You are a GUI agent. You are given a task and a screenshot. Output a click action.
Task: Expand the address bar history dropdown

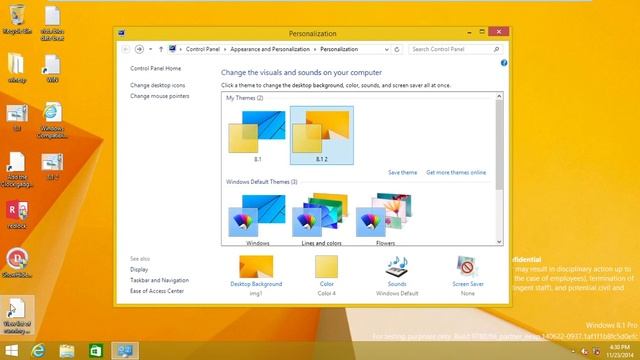pos(387,49)
